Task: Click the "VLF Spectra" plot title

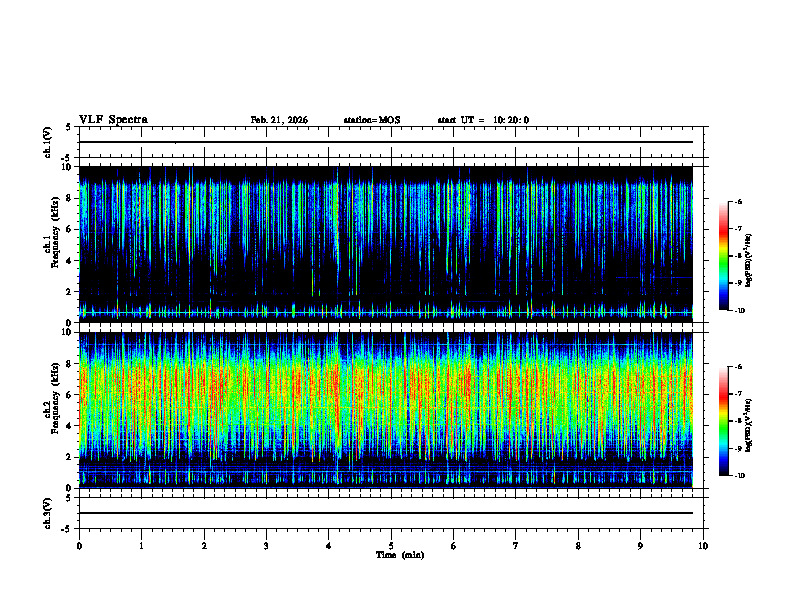Action: [114, 120]
